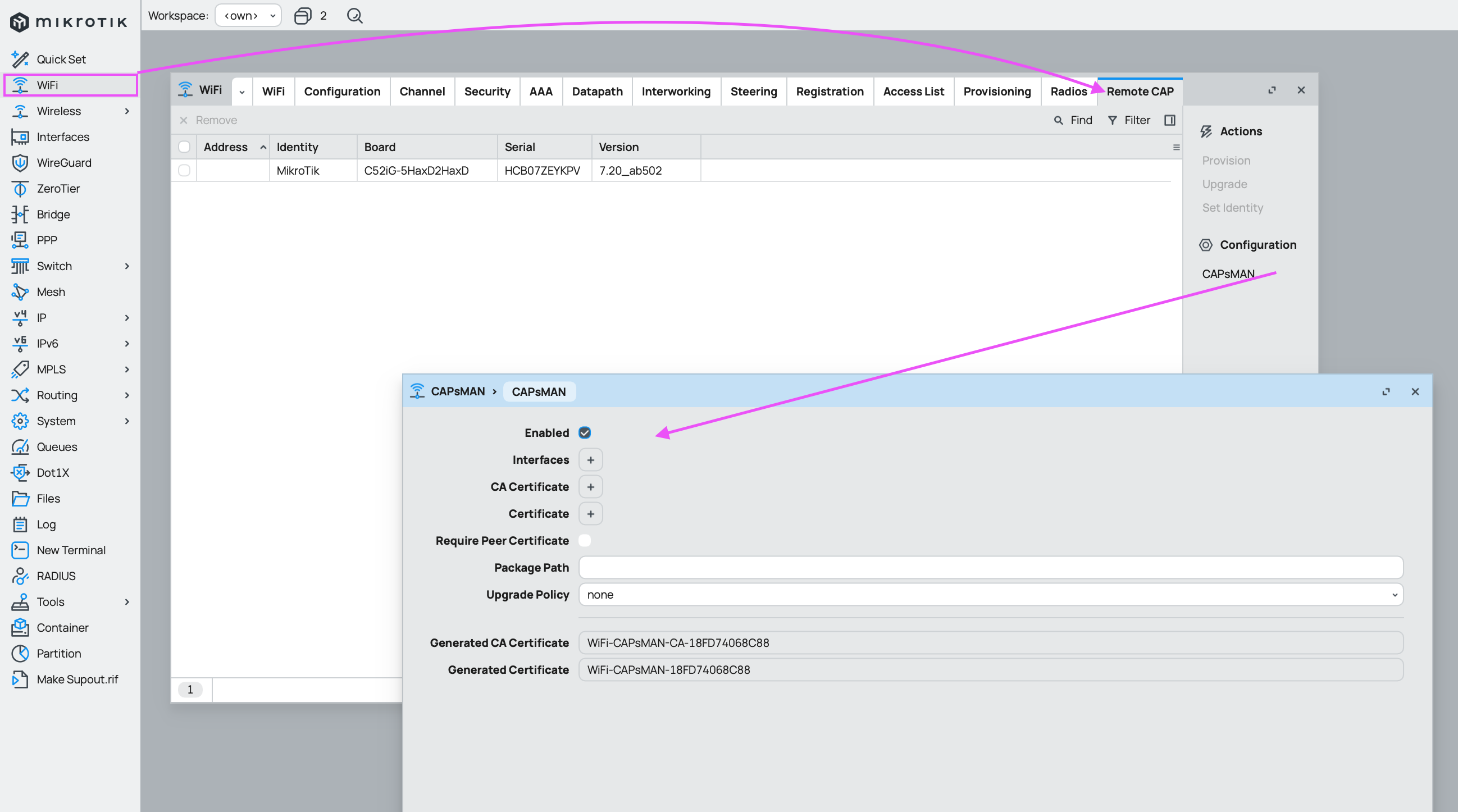Expand the MPLS submenu
The image size is (1458, 812).
click(127, 369)
